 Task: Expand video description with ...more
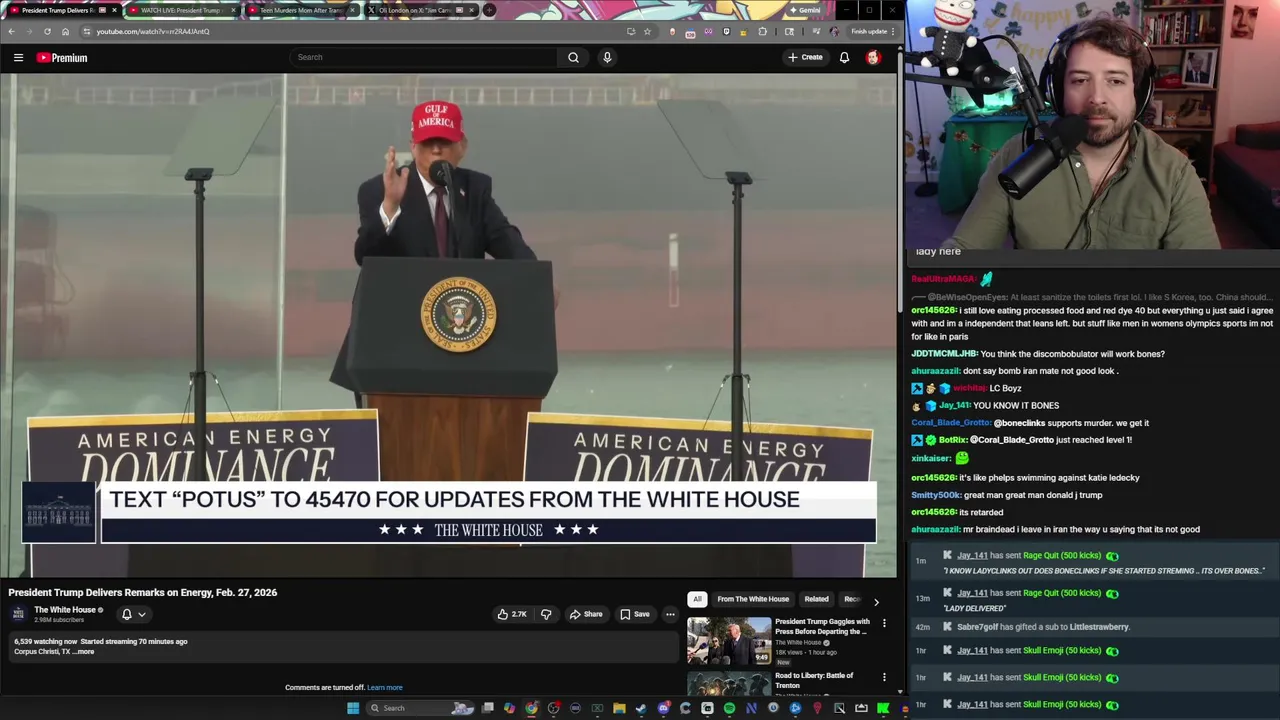[x=85, y=652]
